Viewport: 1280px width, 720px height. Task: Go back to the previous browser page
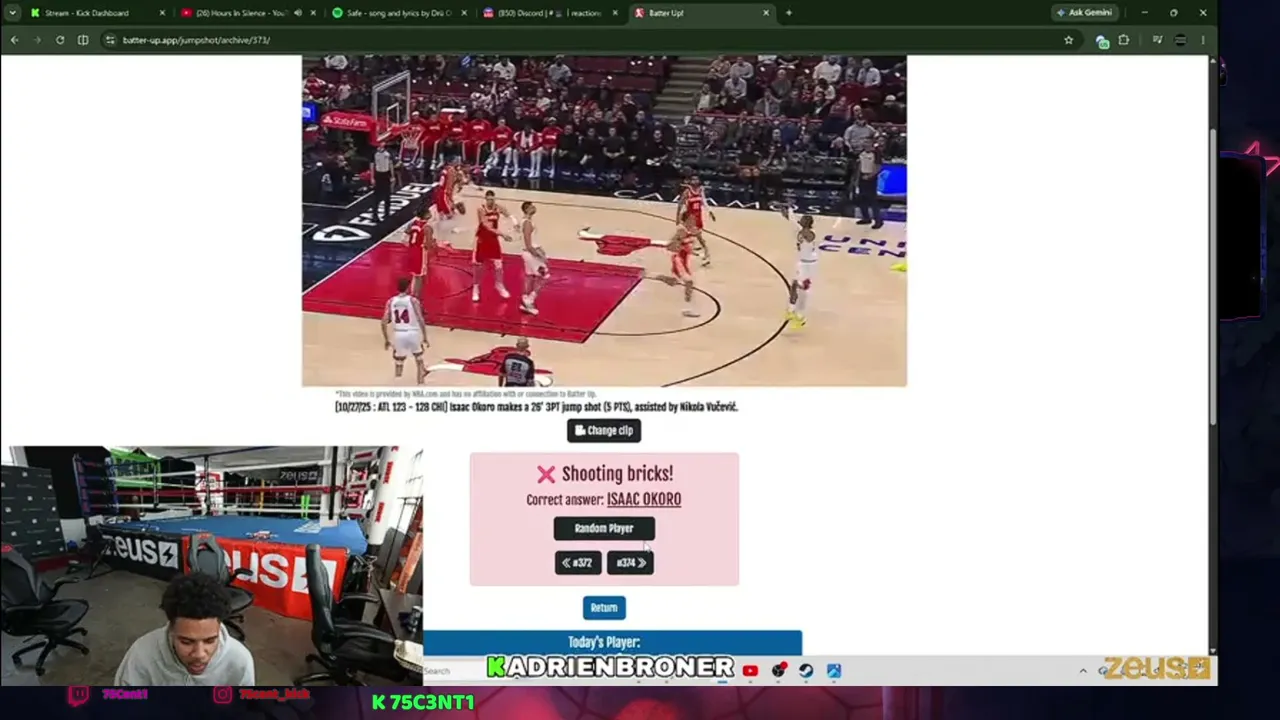(14, 40)
